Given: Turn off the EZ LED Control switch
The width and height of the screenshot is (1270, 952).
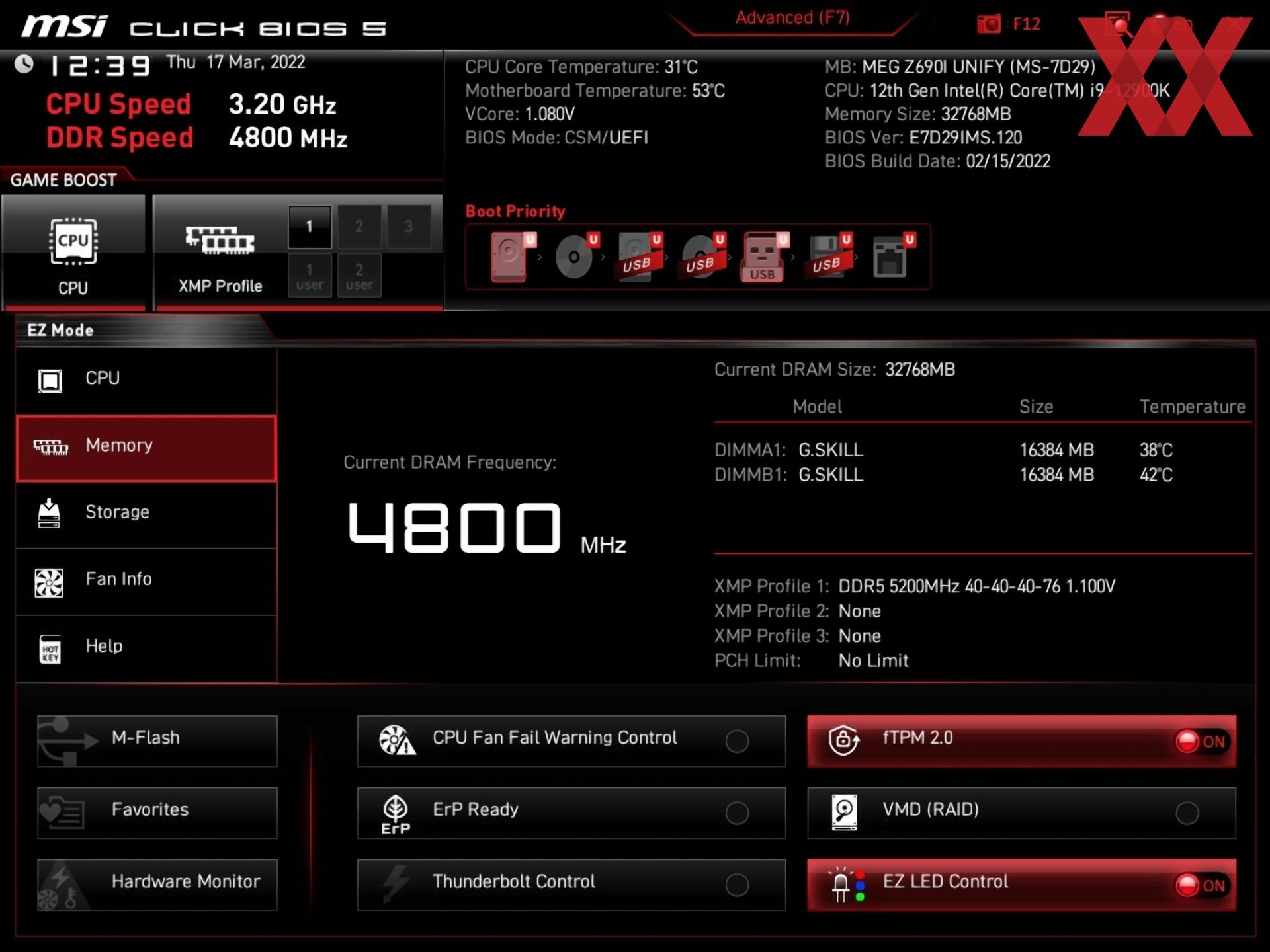Looking at the screenshot, I should 1201,885.
